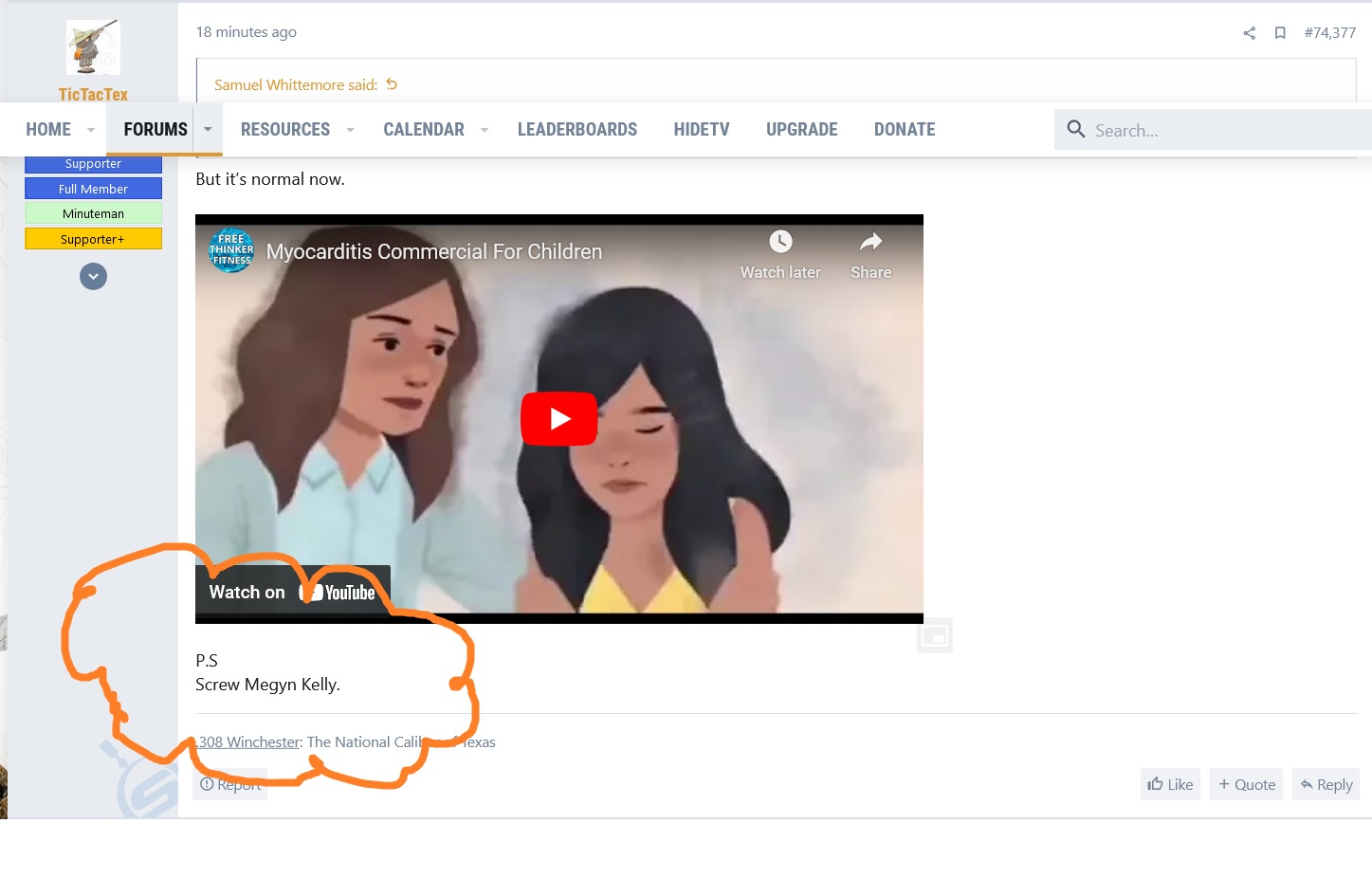Click the Minuteman badge

(x=93, y=213)
